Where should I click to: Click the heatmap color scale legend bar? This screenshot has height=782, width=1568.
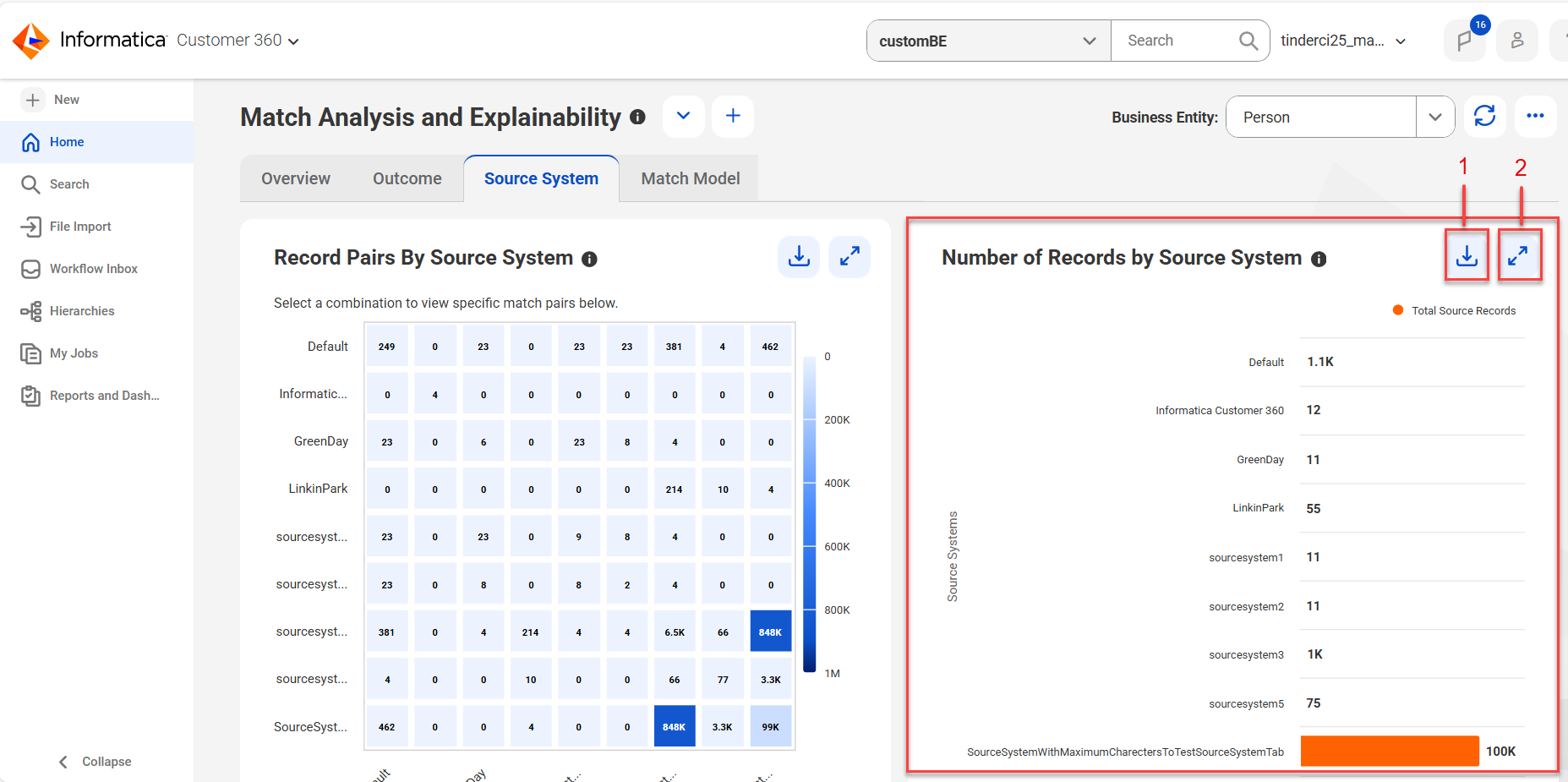809,514
